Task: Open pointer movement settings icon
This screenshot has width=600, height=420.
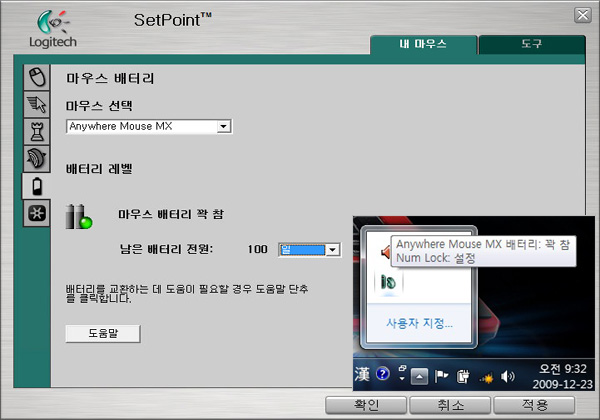Action: tap(37, 104)
